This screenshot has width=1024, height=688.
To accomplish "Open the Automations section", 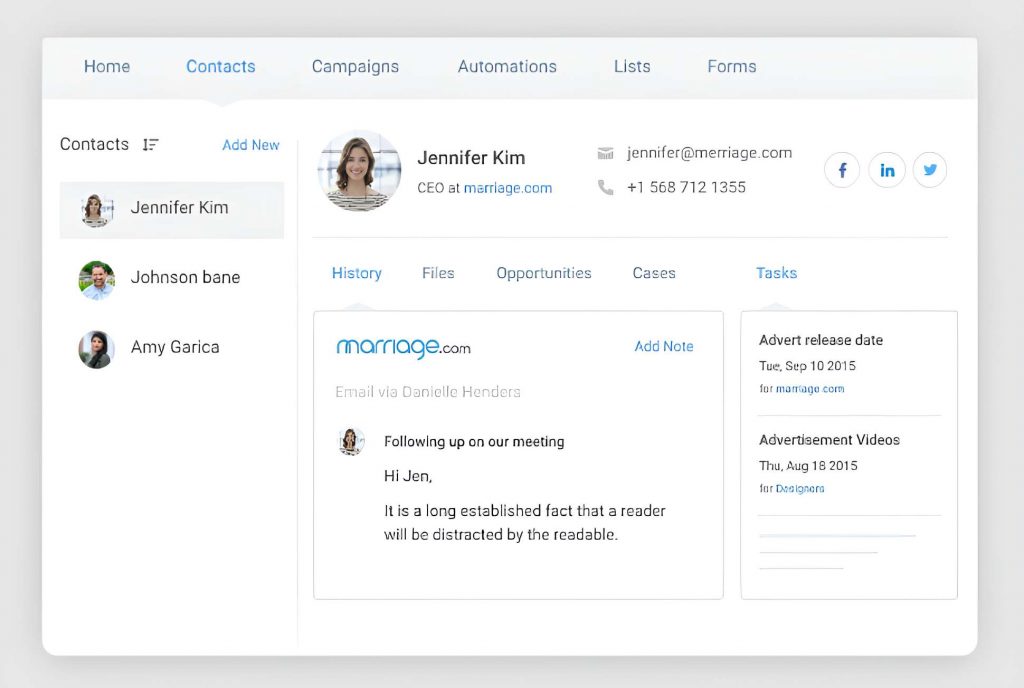I will tap(506, 66).
